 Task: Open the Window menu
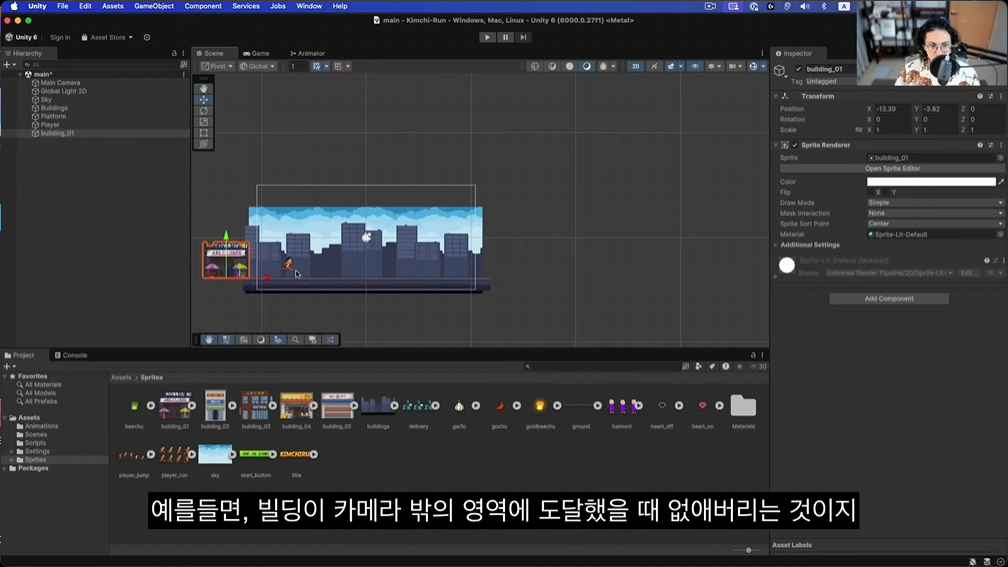click(309, 6)
